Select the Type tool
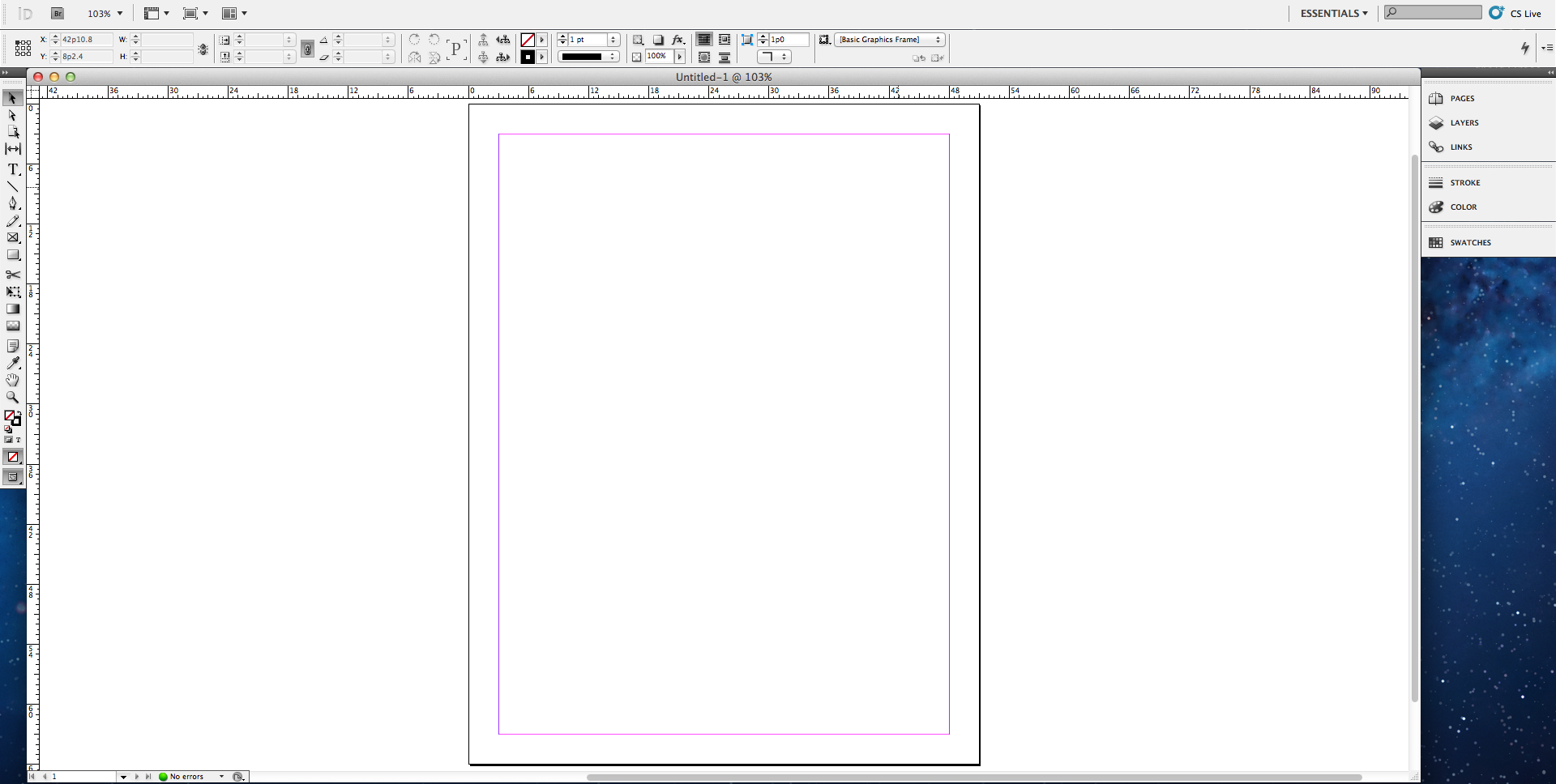Image resolution: width=1556 pixels, height=784 pixels. point(13,169)
